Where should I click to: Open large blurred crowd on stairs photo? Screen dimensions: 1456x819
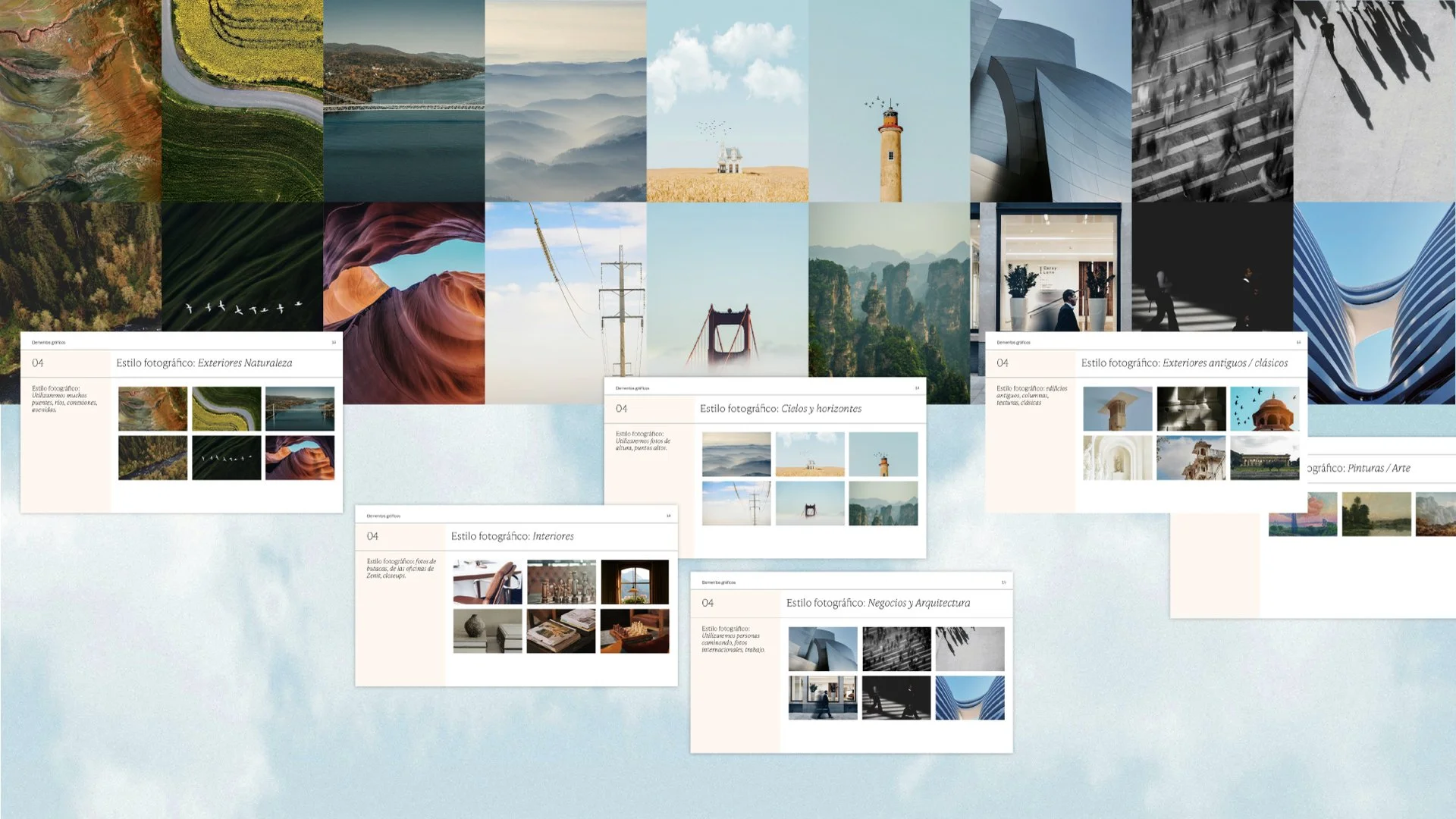point(1213,101)
